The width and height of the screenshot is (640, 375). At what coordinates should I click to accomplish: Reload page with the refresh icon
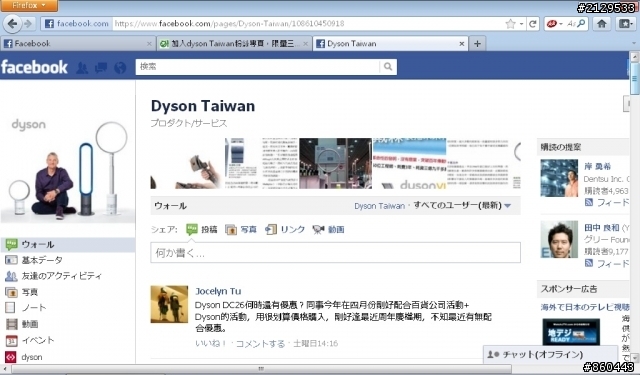click(533, 24)
